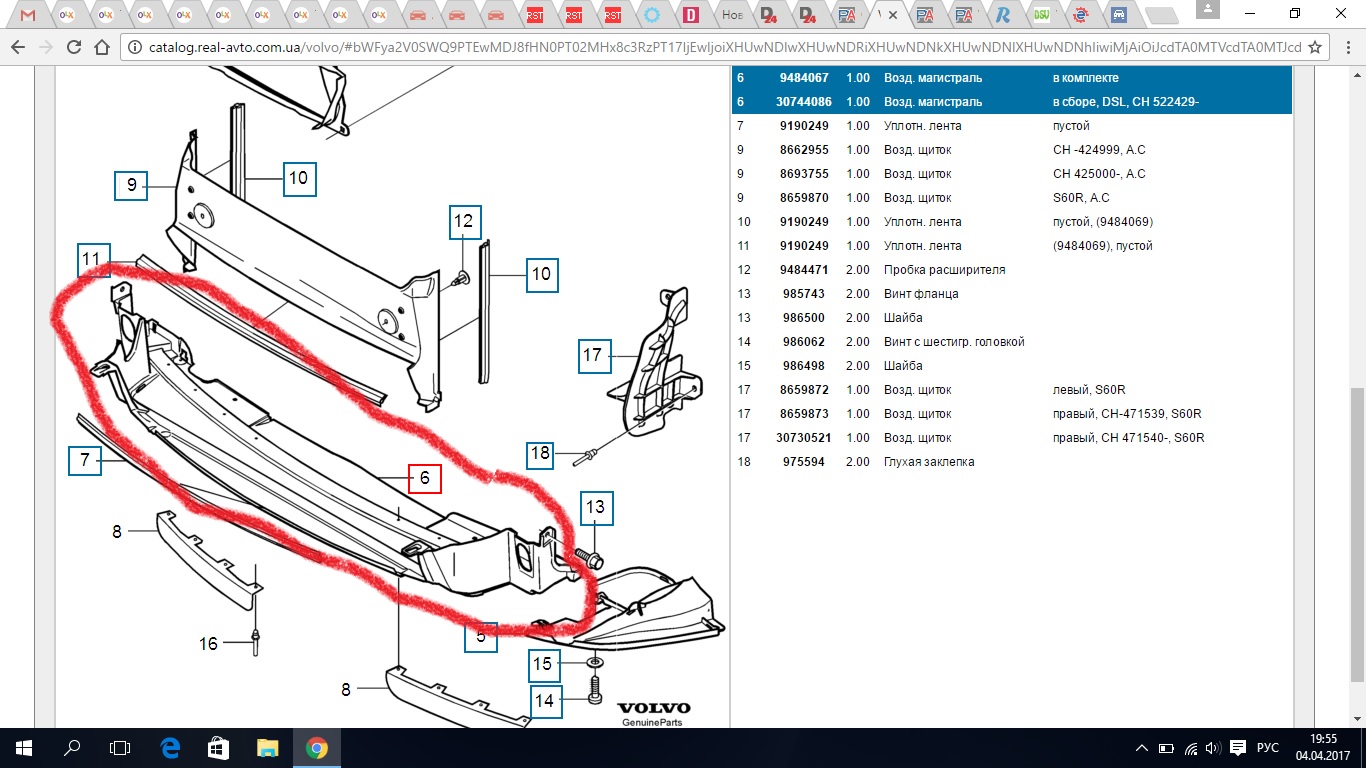Open the Chrome user profile icon
Image resolution: width=1366 pixels, height=768 pixels.
(1208, 12)
